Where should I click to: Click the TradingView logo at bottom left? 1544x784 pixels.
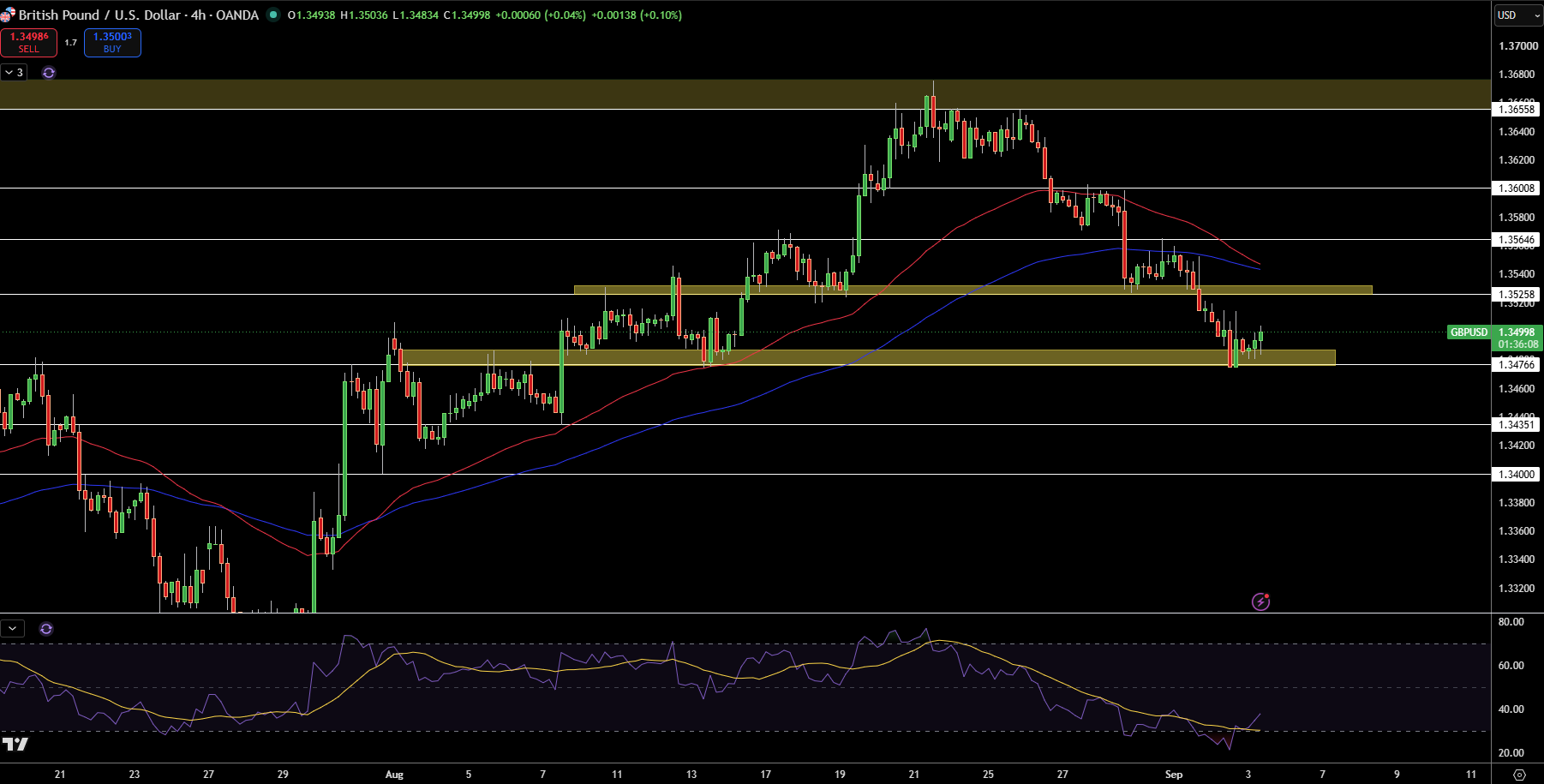pos(15,744)
